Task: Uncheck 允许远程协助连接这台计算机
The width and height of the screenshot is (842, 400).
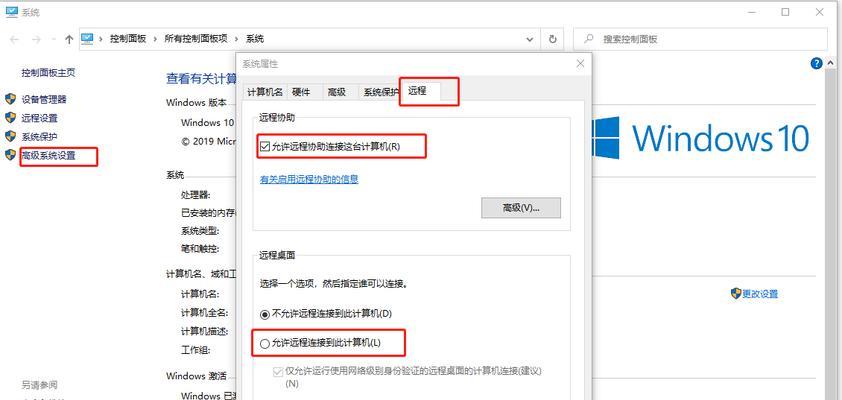Action: pyautogui.click(x=265, y=146)
